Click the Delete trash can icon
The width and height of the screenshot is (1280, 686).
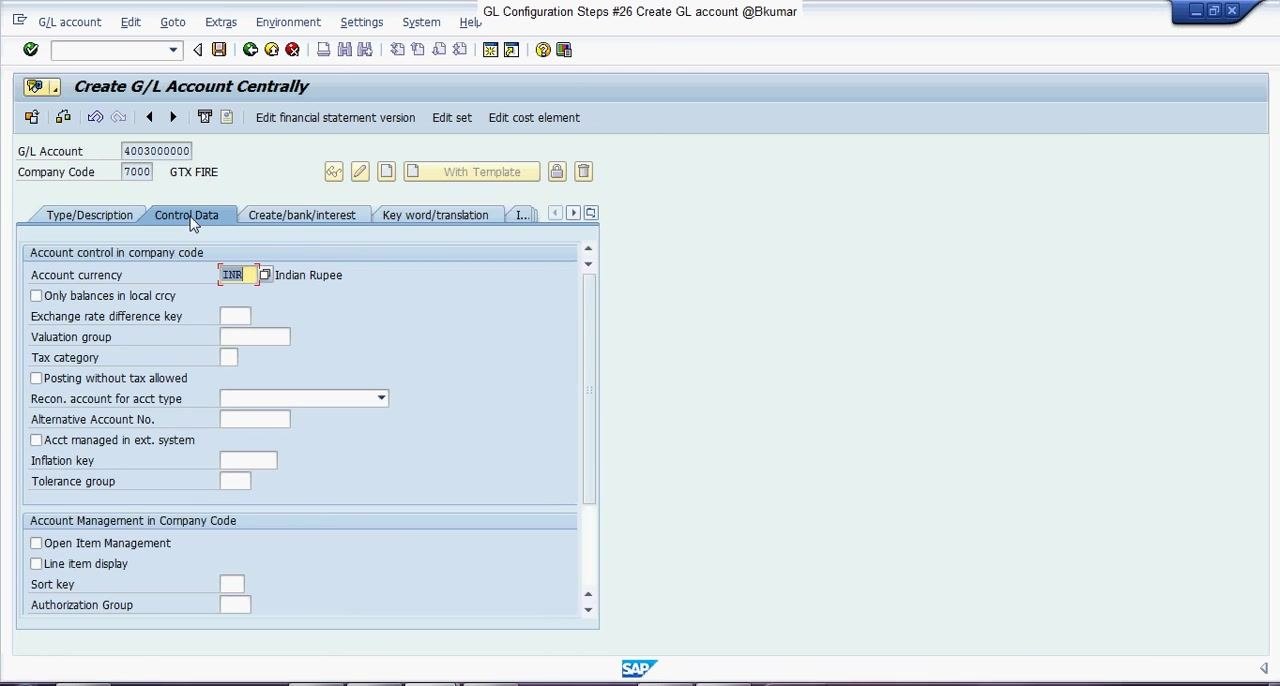click(x=584, y=172)
